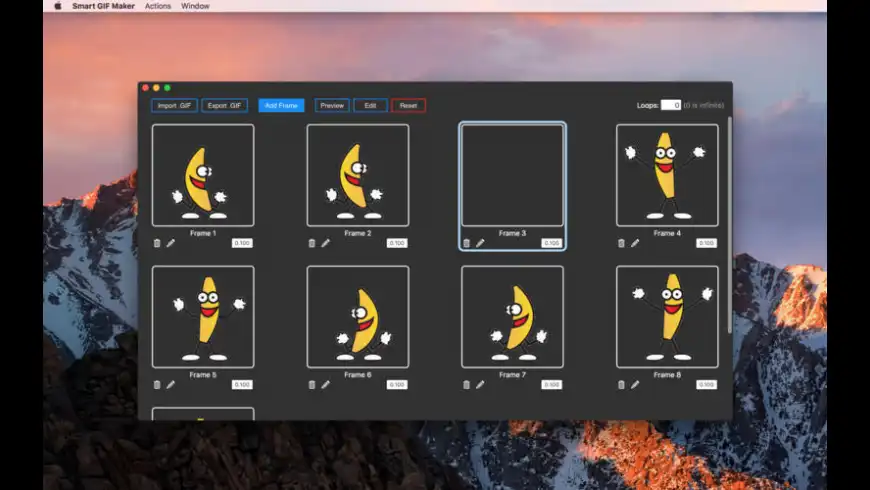Remove Frame 6 via its trash icon

(312, 384)
